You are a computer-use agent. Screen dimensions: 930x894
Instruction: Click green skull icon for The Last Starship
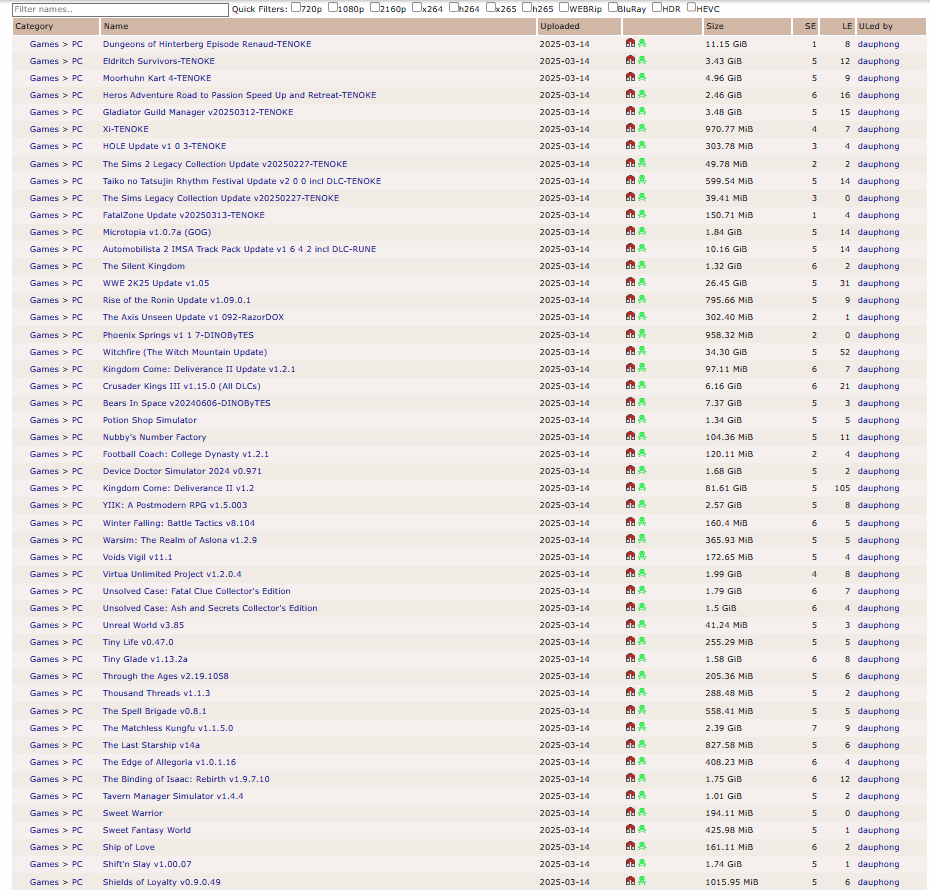(642, 745)
